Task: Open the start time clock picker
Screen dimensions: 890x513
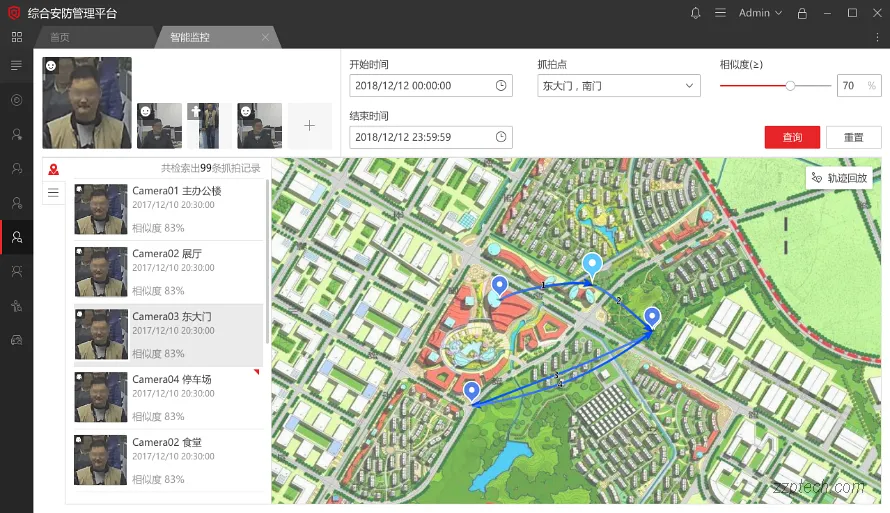Action: click(x=501, y=86)
